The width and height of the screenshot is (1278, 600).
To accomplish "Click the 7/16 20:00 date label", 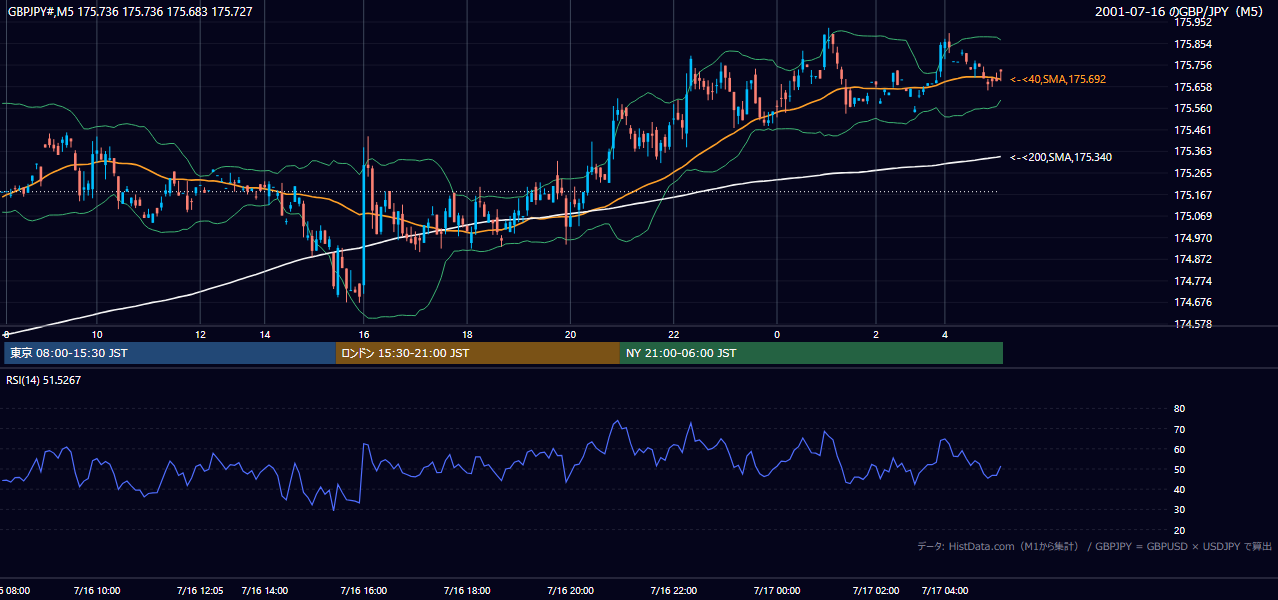I will coord(570,591).
